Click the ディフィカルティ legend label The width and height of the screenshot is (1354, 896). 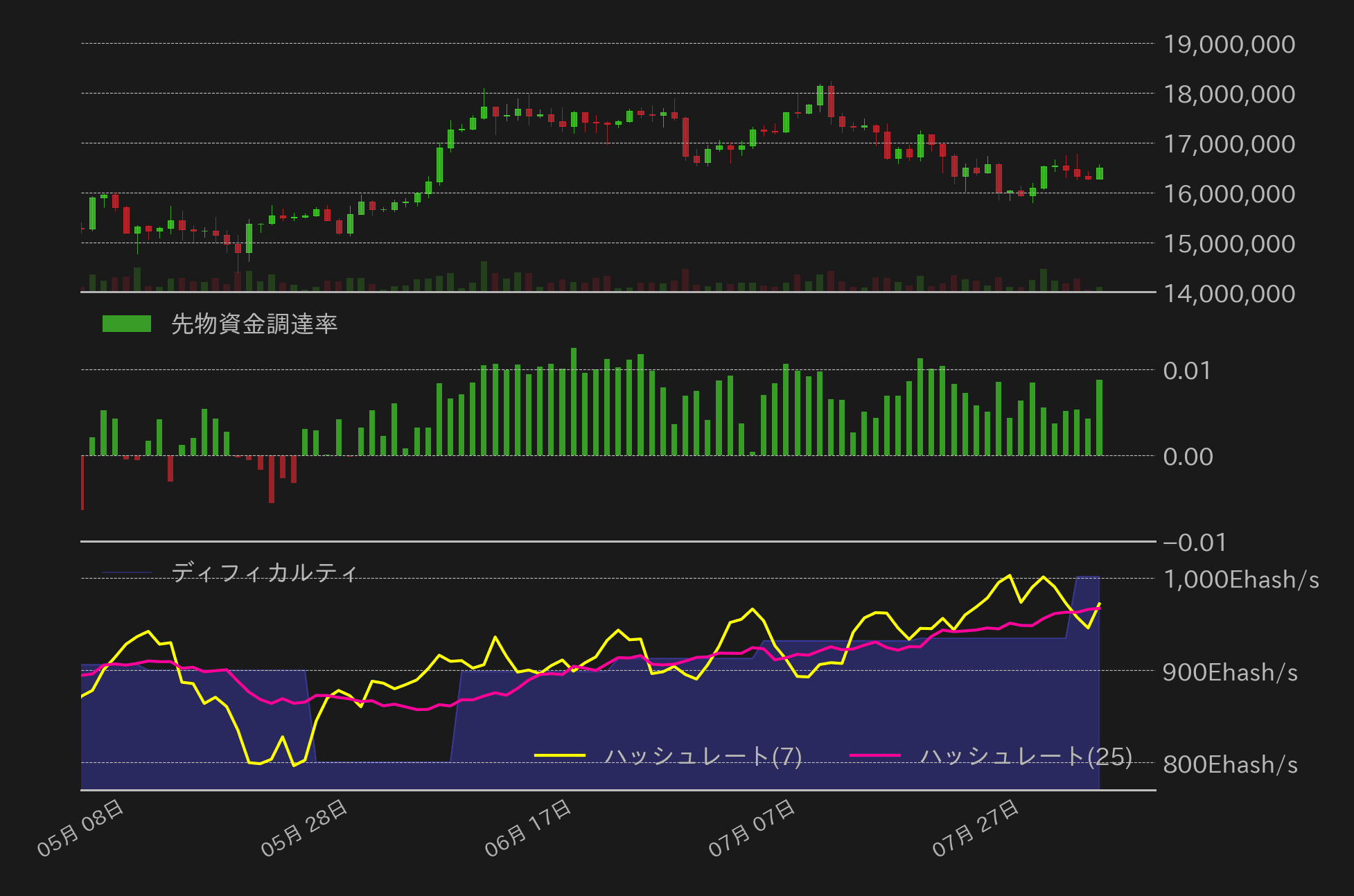click(265, 572)
